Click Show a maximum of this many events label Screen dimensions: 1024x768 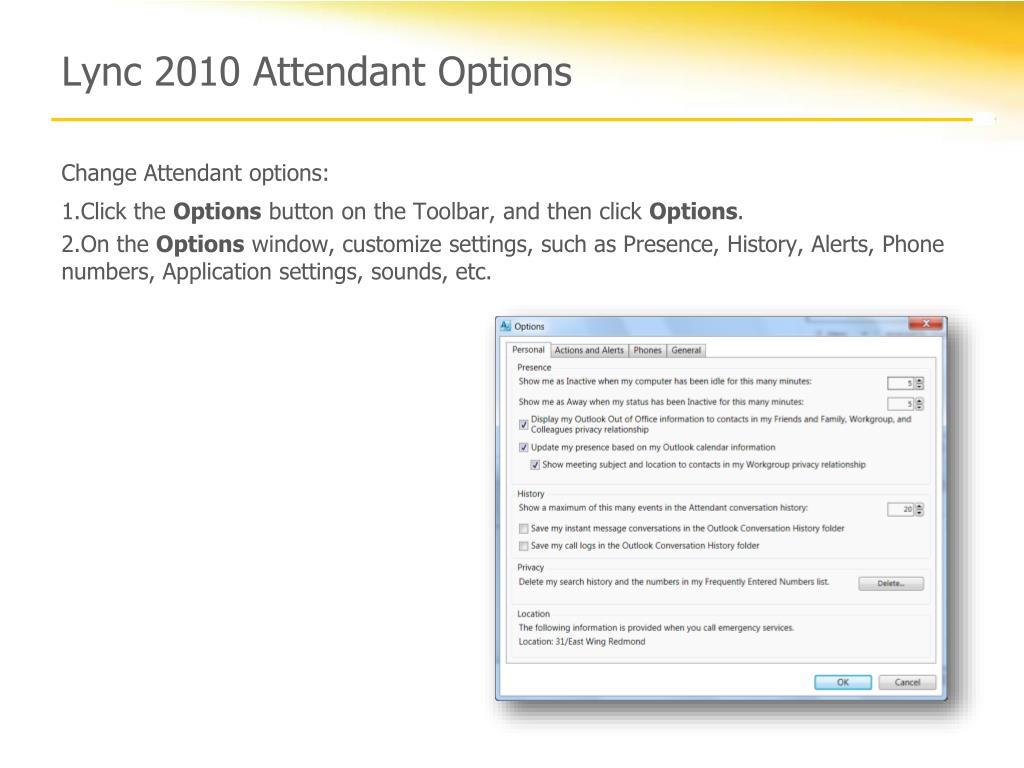click(663, 508)
